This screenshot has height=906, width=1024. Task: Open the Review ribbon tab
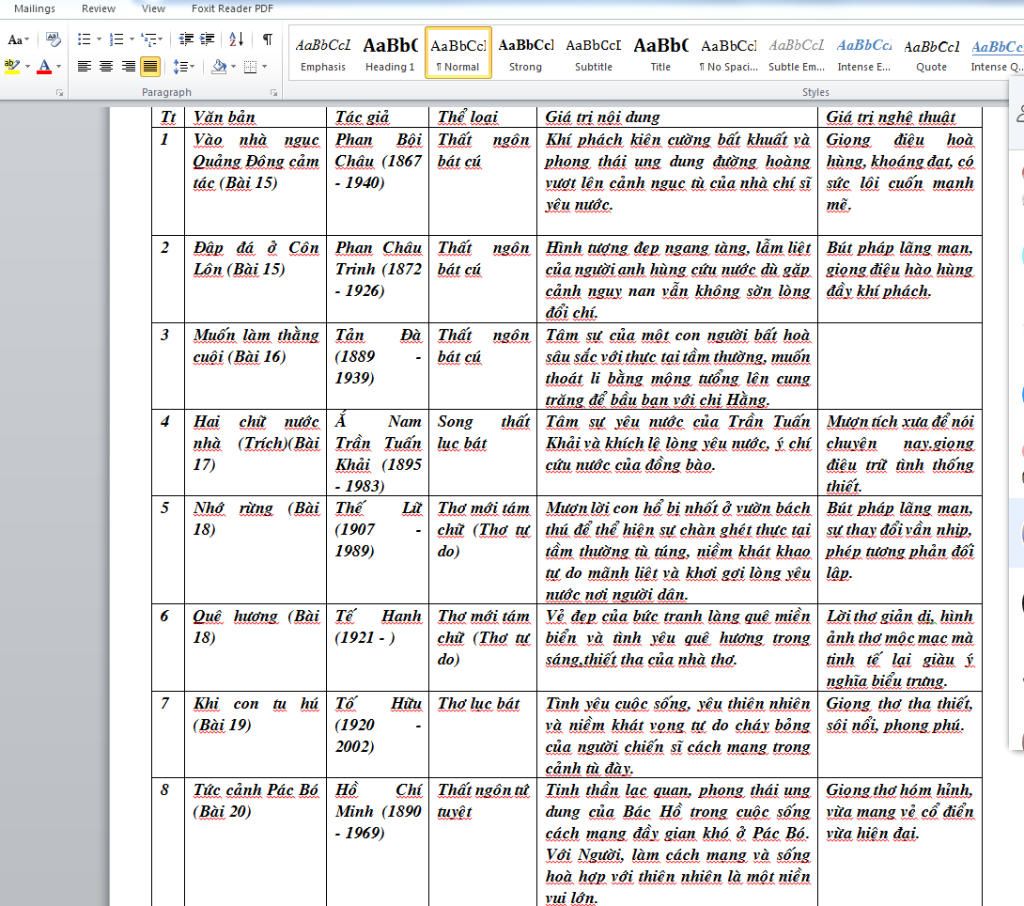click(99, 8)
